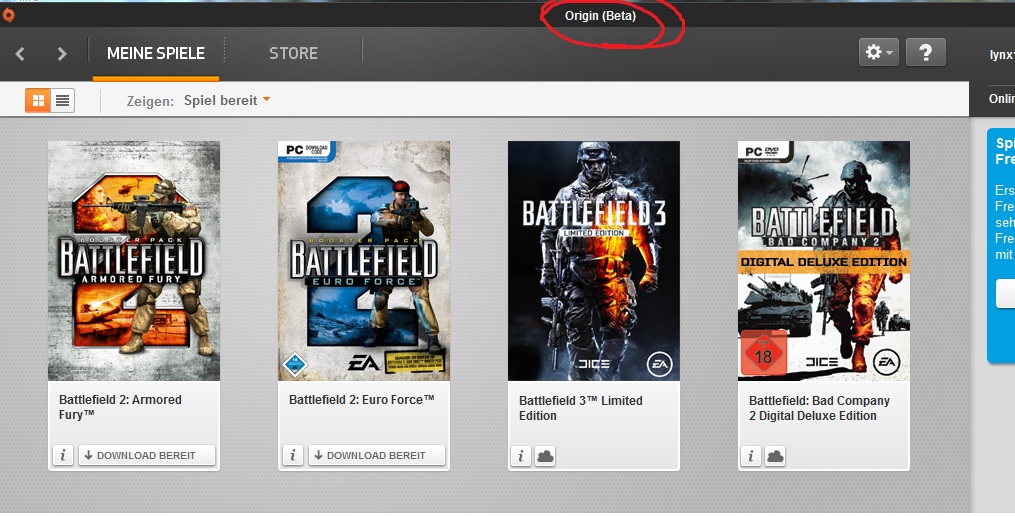This screenshot has height=516, width=1015.
Task: Show info for Battlefield 2: Armored Fury
Action: [x=63, y=455]
